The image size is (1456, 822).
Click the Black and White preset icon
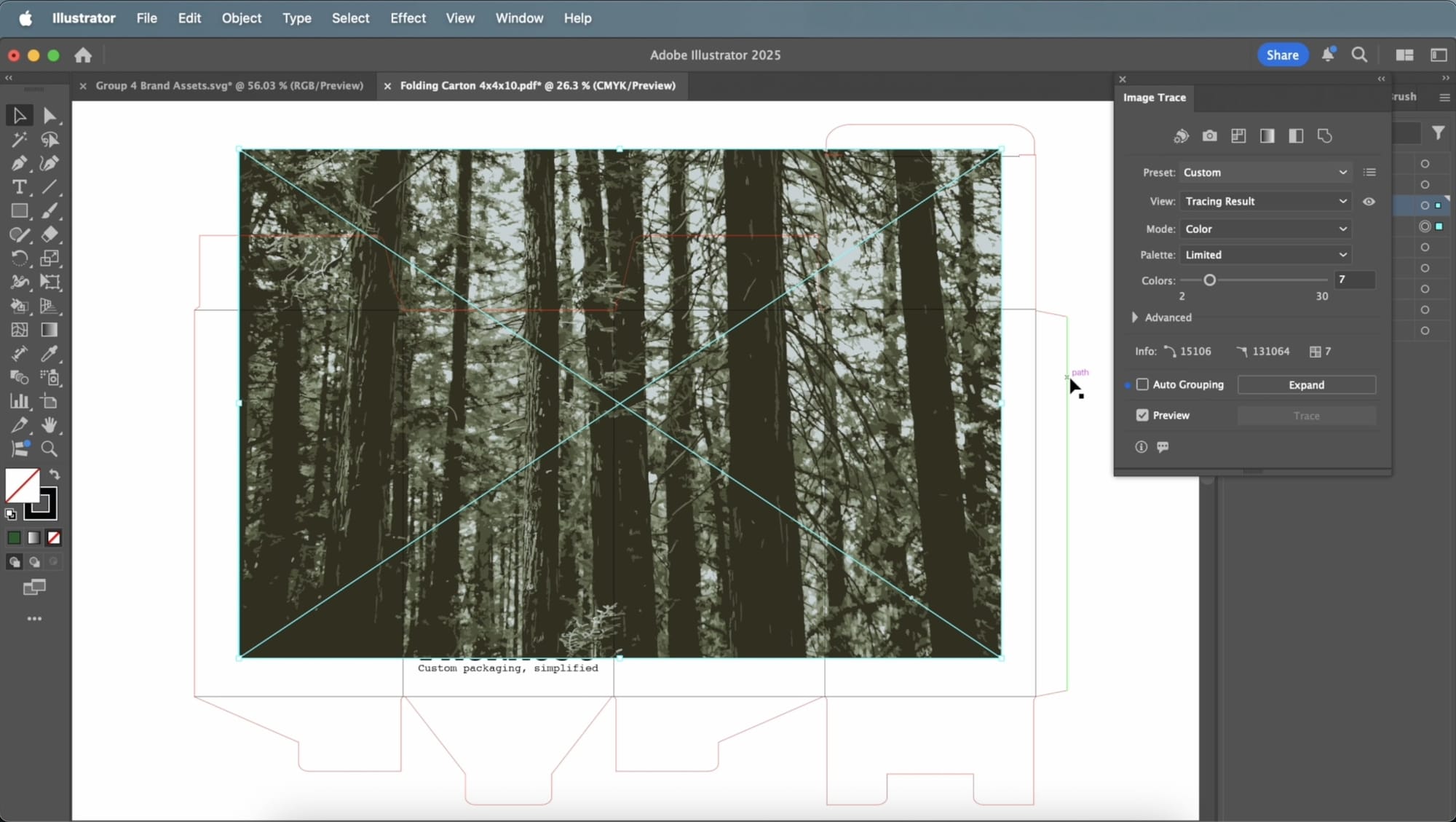[1296, 136]
